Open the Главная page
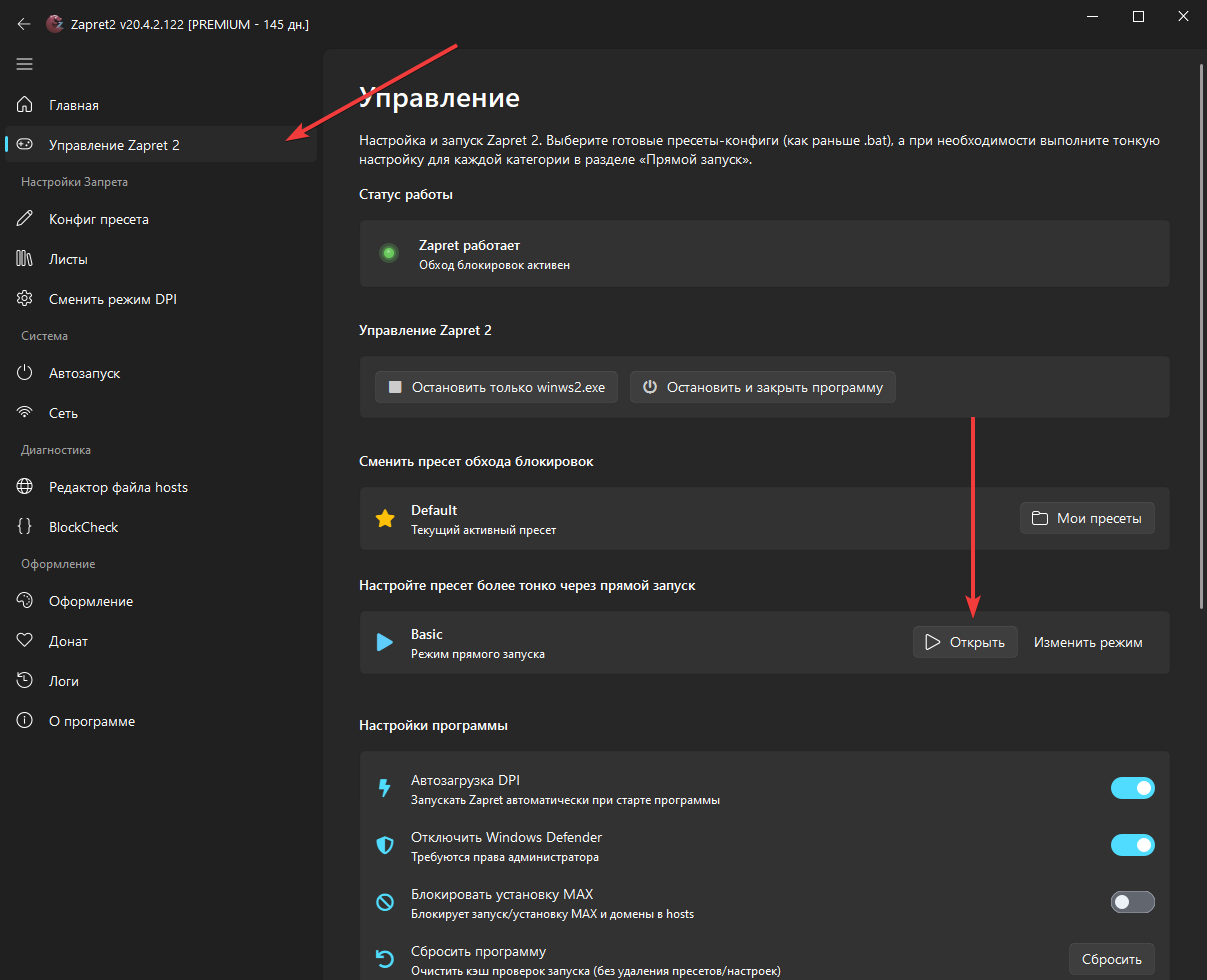Image resolution: width=1207 pixels, height=980 pixels. [161, 105]
